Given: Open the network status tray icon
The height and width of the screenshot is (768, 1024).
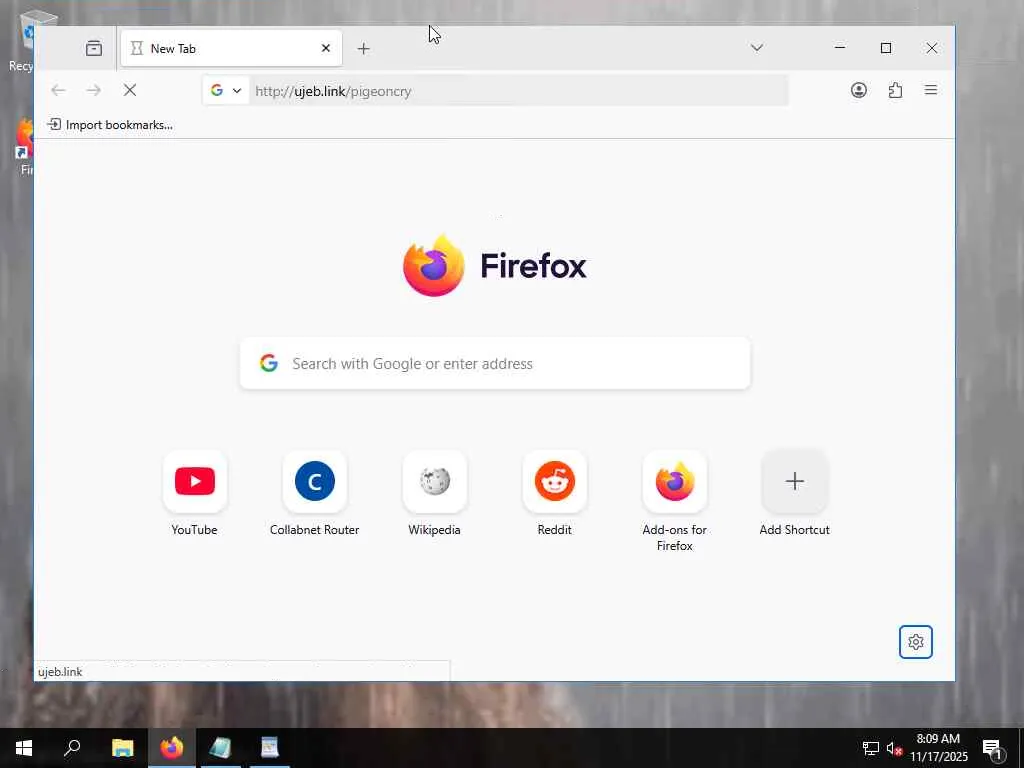Looking at the screenshot, I should point(871,748).
